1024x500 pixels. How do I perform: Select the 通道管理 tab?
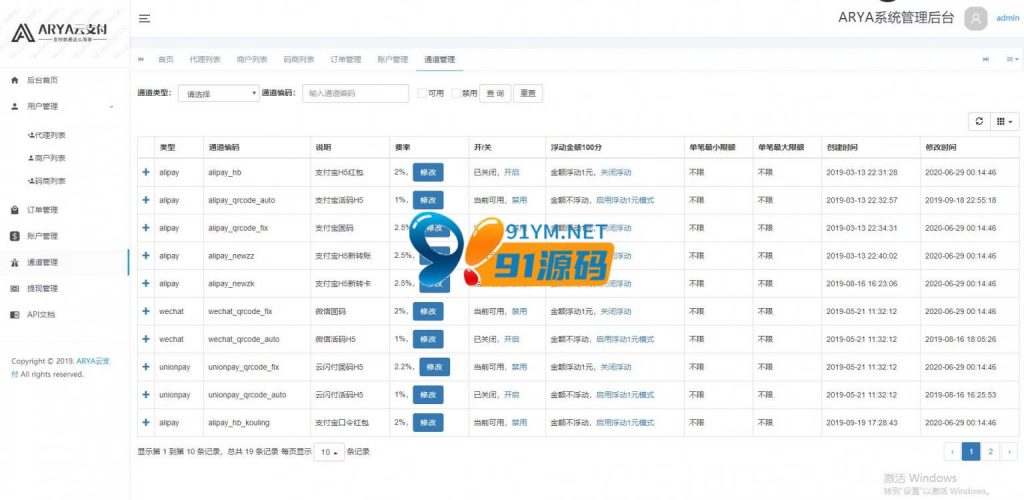440,59
